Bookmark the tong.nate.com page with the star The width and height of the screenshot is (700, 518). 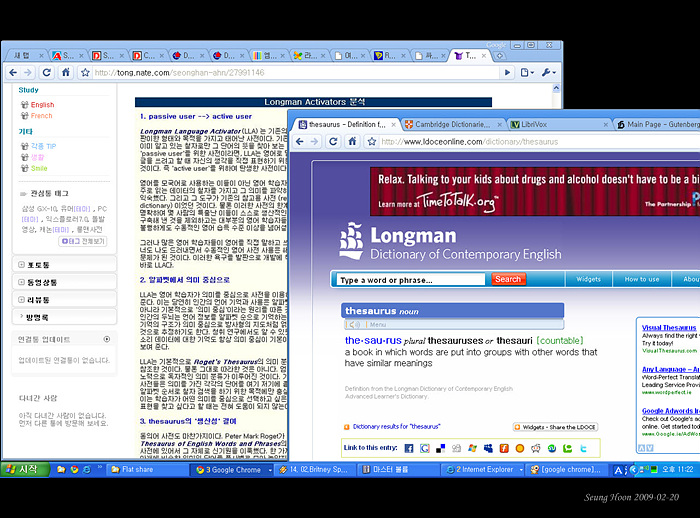[85, 72]
